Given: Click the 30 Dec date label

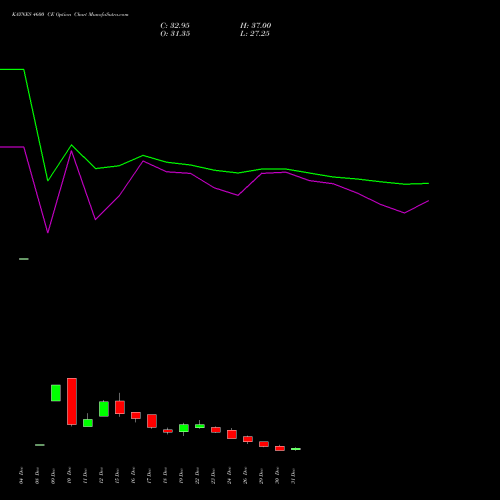Looking at the screenshot, I should click(x=278, y=476).
